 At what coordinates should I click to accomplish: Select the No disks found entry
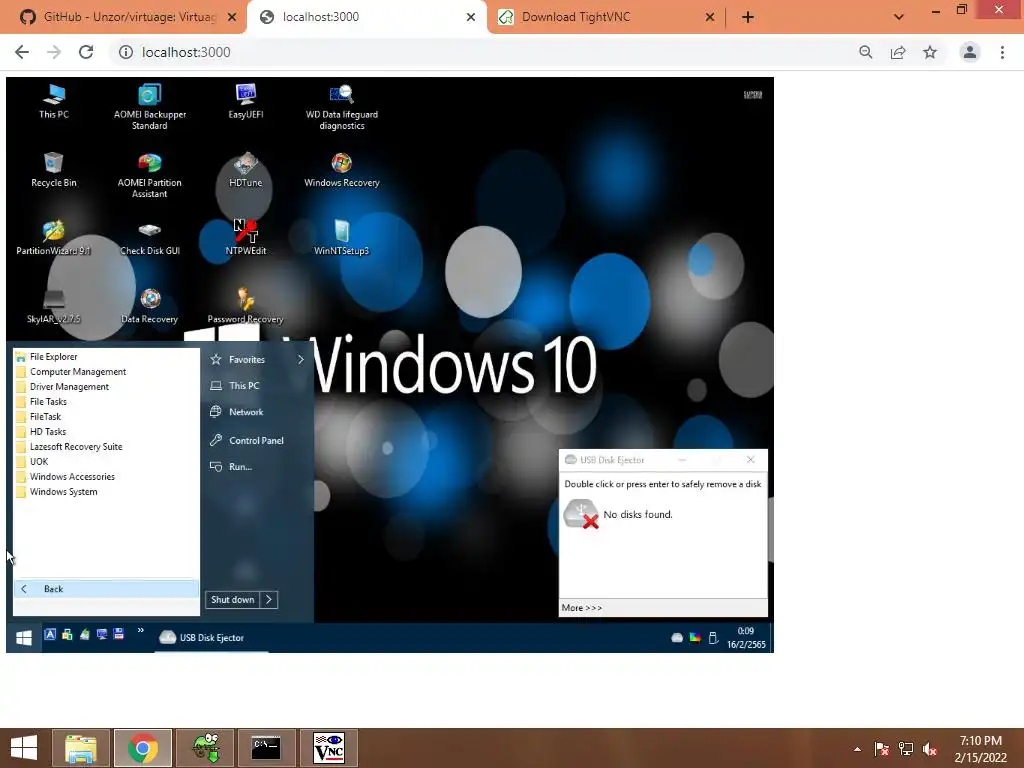(663, 515)
